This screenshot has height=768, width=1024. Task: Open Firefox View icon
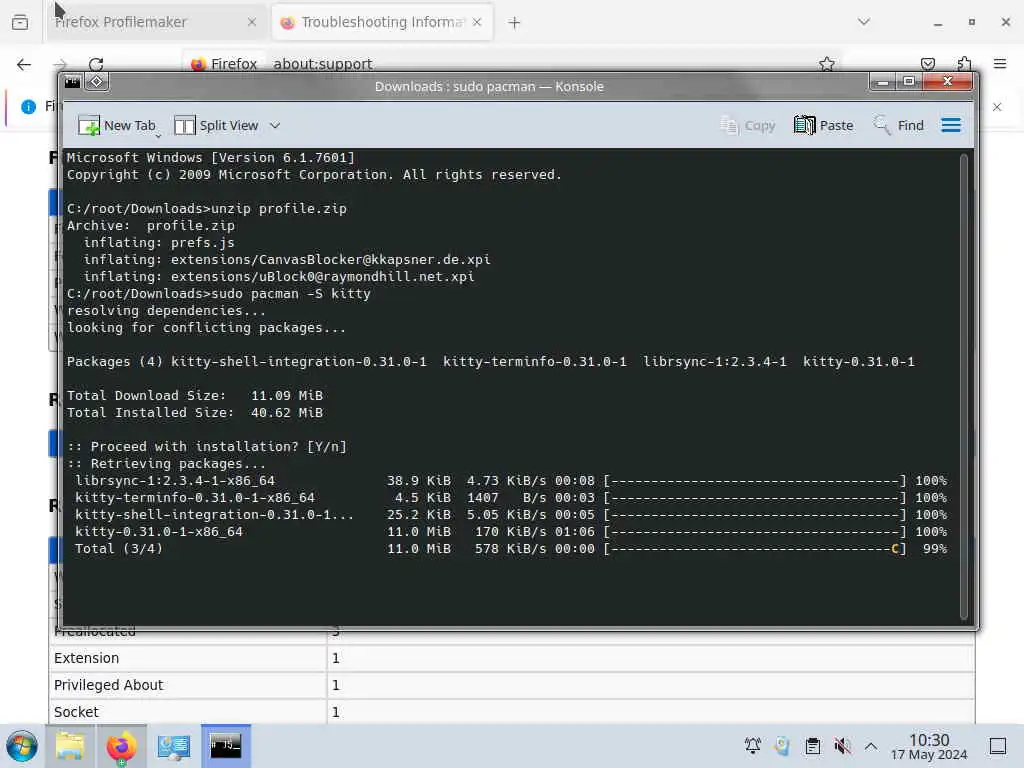[x=20, y=22]
